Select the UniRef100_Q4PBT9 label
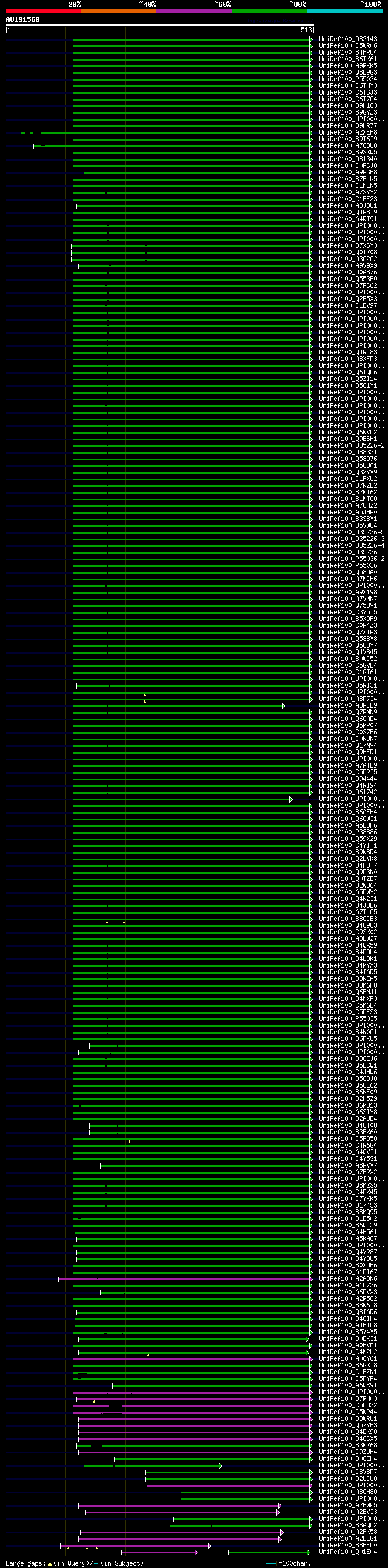388x1568 pixels. (x=348, y=213)
